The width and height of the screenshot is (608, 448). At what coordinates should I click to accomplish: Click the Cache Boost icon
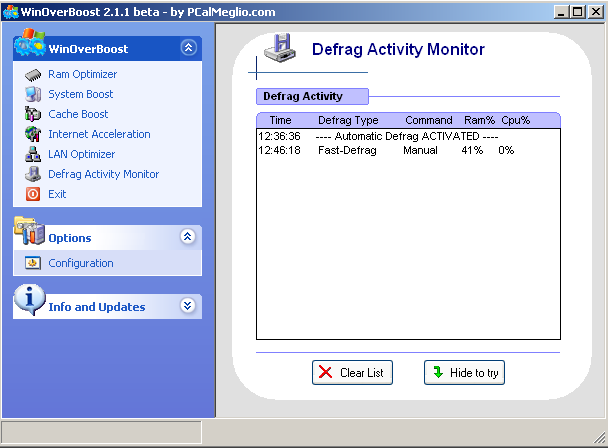[33, 114]
